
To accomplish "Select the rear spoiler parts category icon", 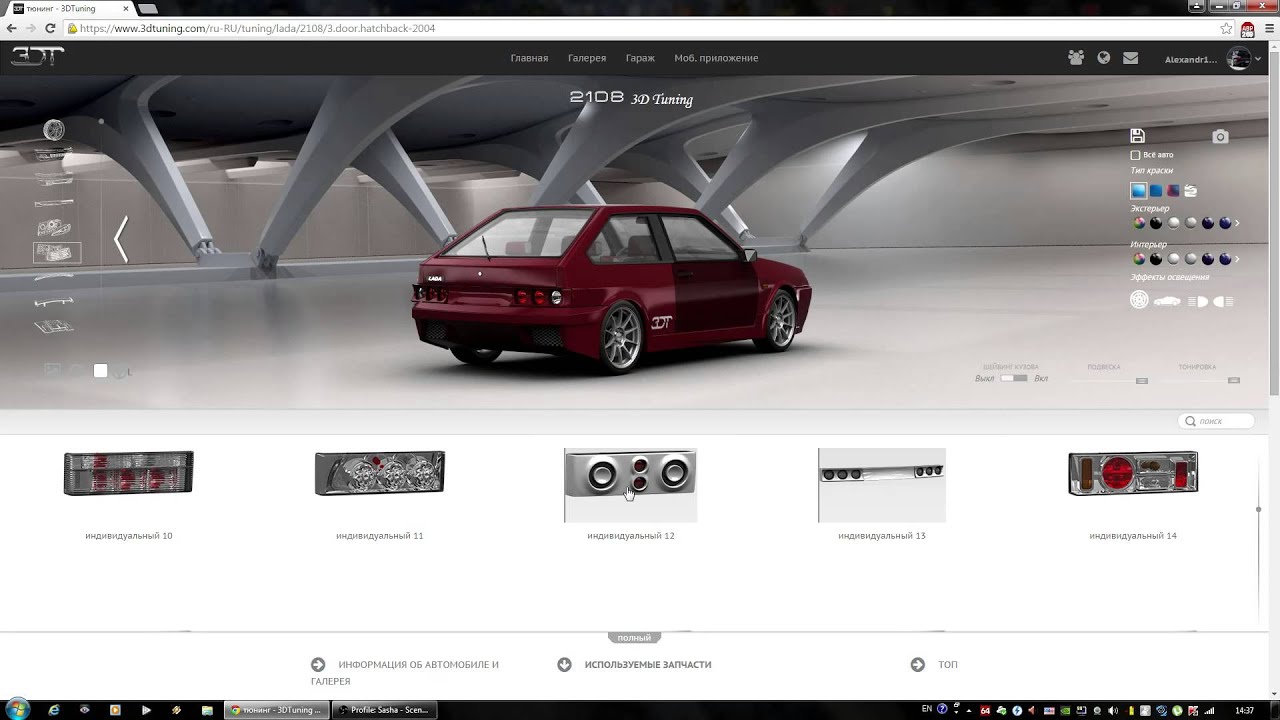I will click(x=54, y=302).
